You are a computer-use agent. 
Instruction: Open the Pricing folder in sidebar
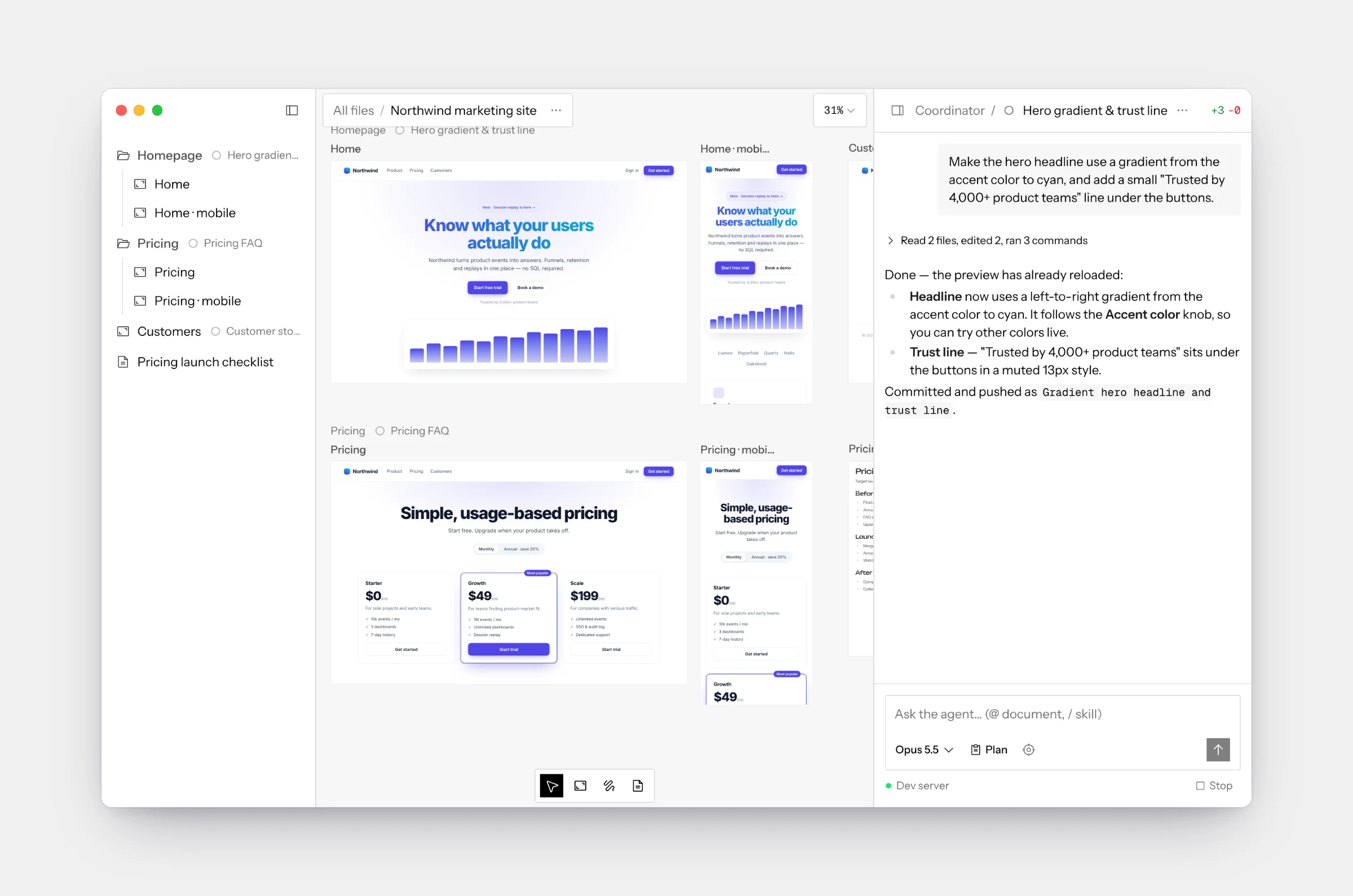point(148,243)
